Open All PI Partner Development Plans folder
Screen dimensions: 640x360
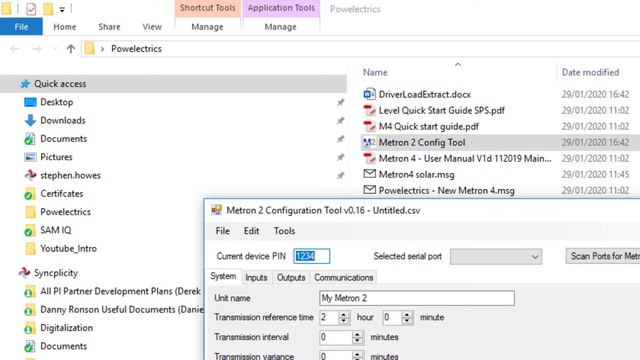click(120, 291)
